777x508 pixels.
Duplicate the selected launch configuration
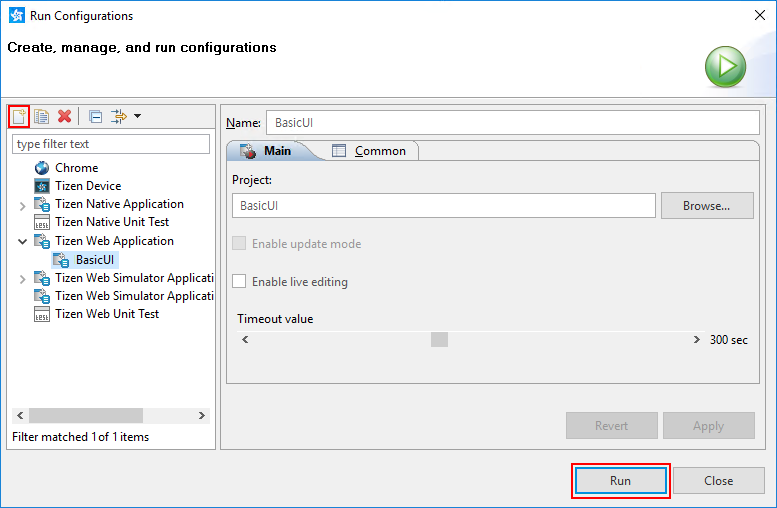[x=42, y=116]
